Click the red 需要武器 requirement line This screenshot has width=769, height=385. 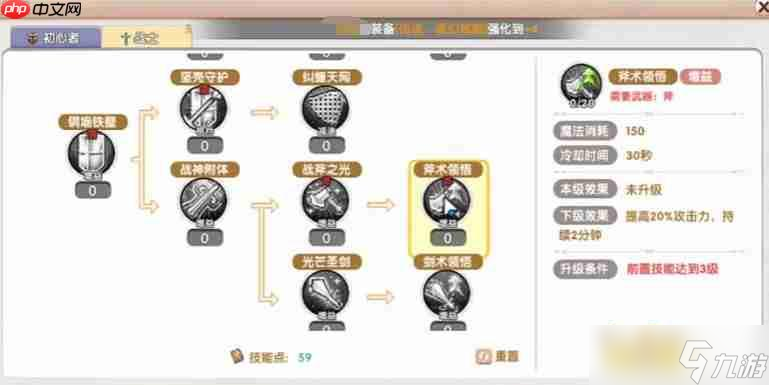(x=641, y=96)
